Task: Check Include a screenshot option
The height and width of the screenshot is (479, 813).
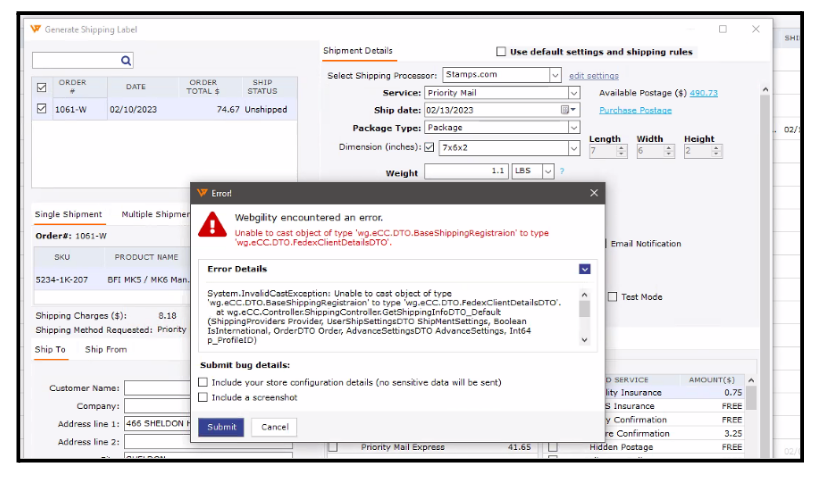Action: [x=203, y=398]
